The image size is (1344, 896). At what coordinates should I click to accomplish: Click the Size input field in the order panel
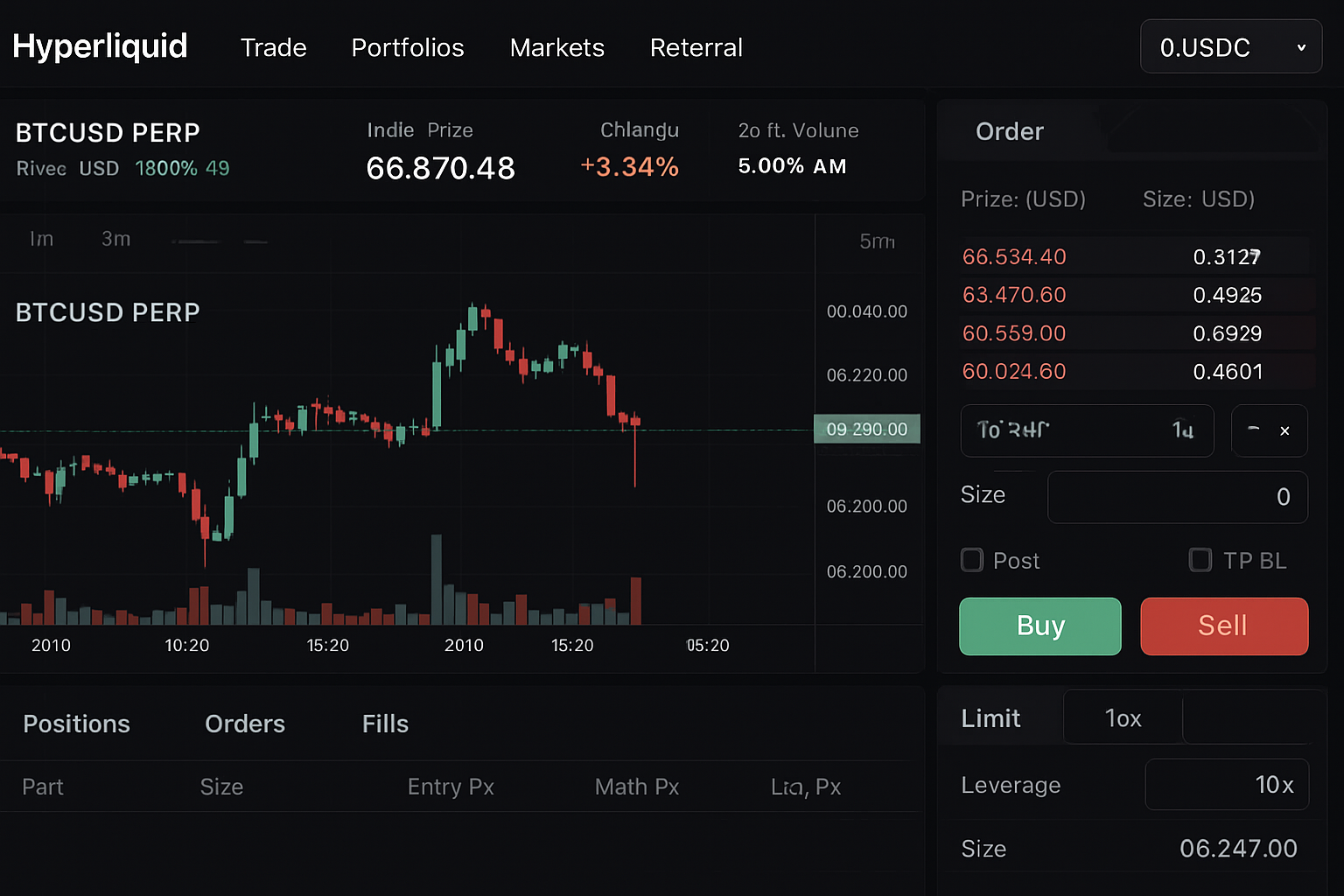tap(1177, 496)
